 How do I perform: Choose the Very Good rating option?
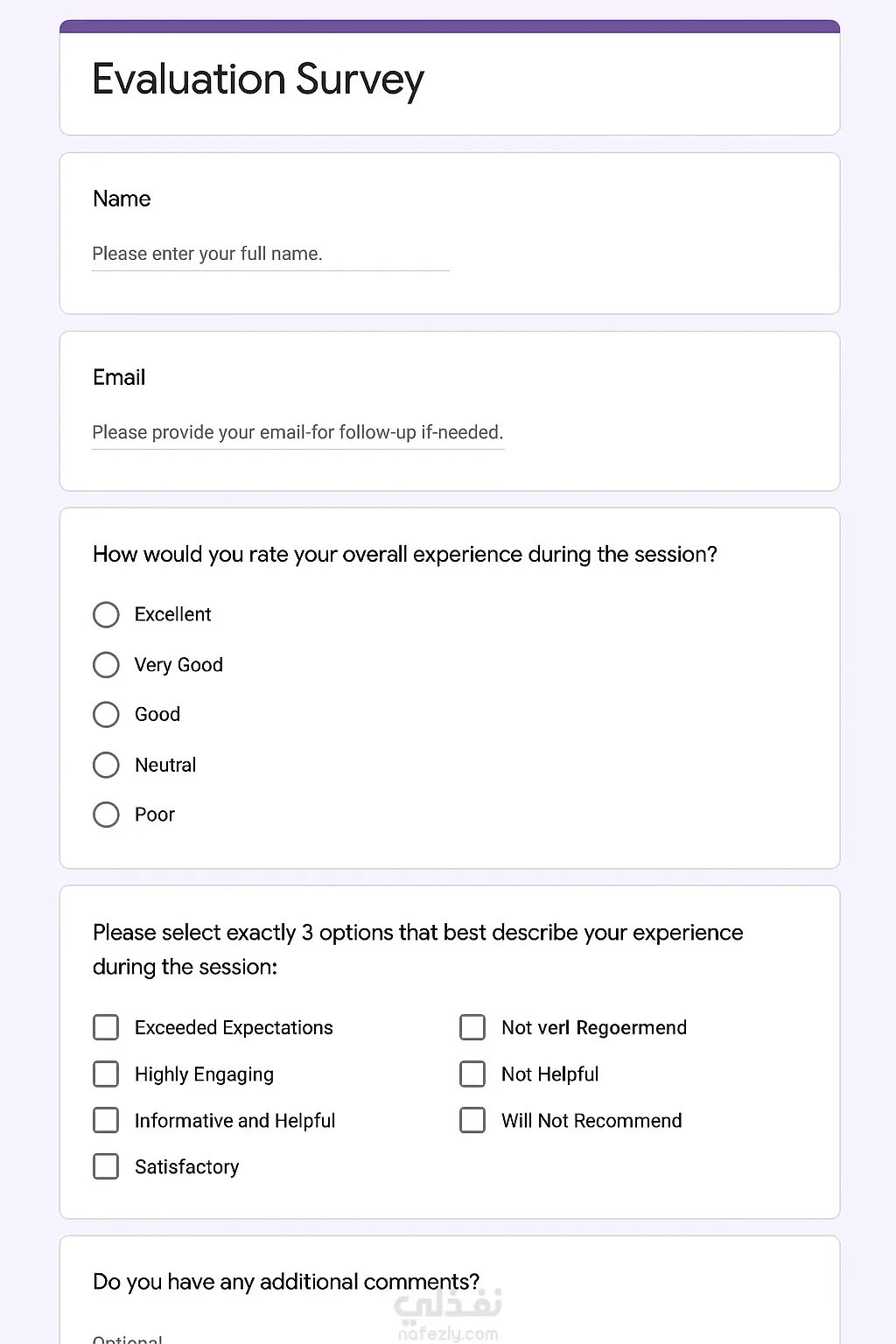pos(106,665)
